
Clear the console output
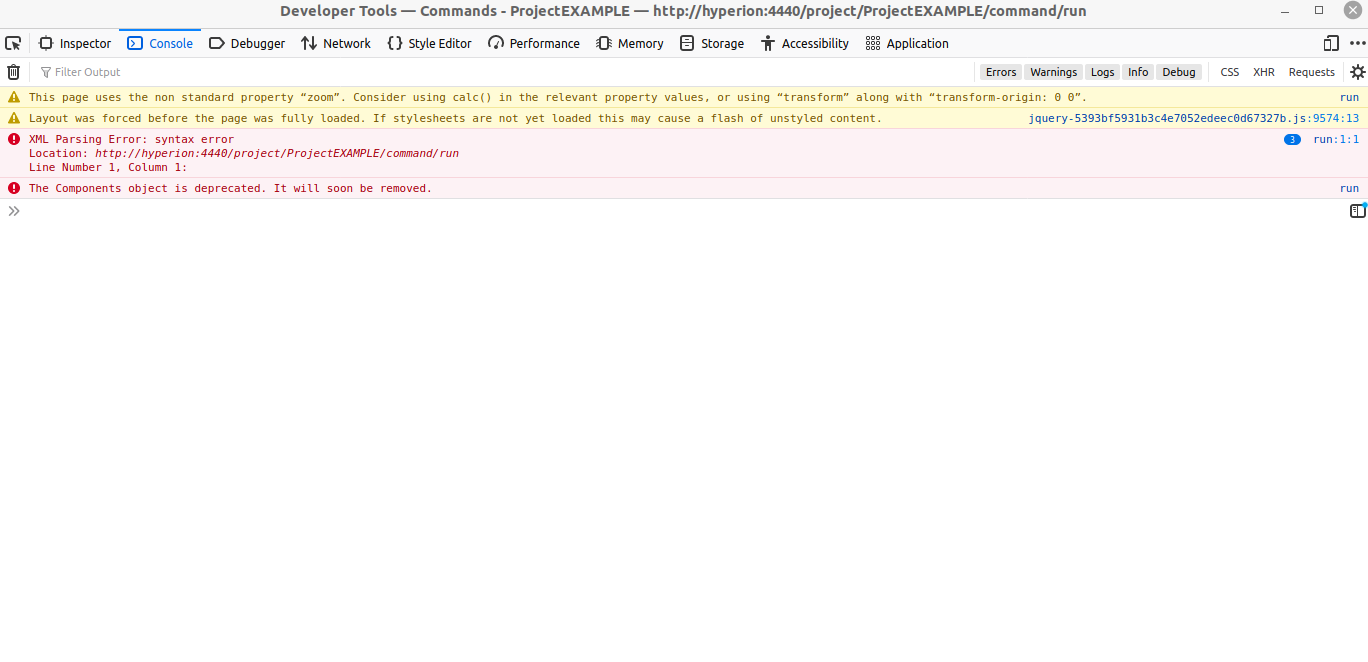pos(13,71)
